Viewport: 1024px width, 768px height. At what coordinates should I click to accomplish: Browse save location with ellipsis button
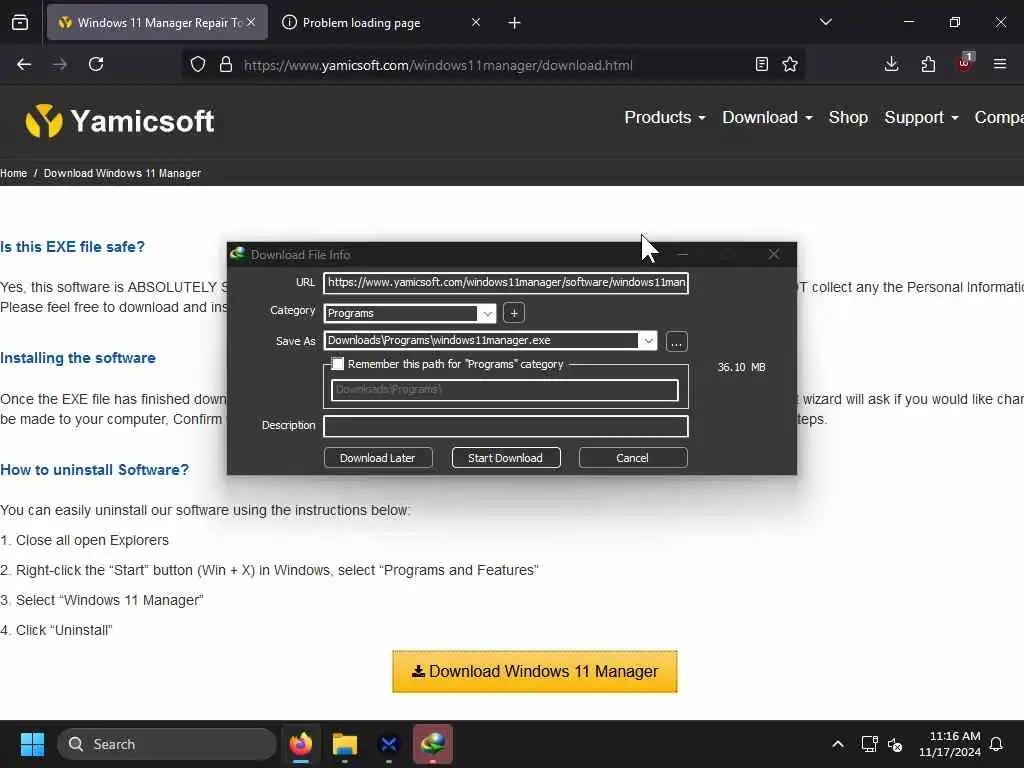(x=677, y=342)
